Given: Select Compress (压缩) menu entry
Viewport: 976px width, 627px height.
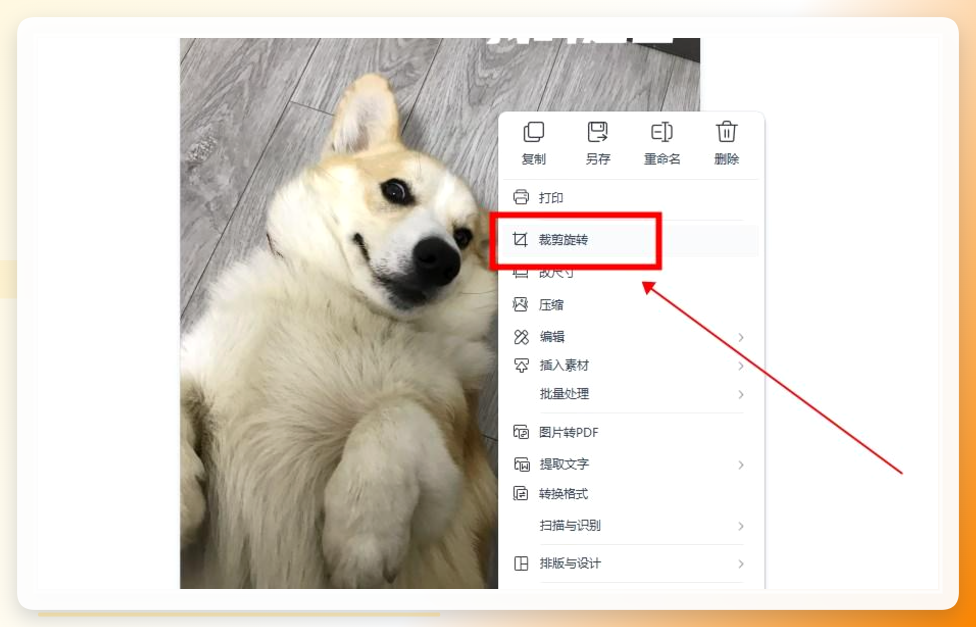Looking at the screenshot, I should tap(631, 305).
